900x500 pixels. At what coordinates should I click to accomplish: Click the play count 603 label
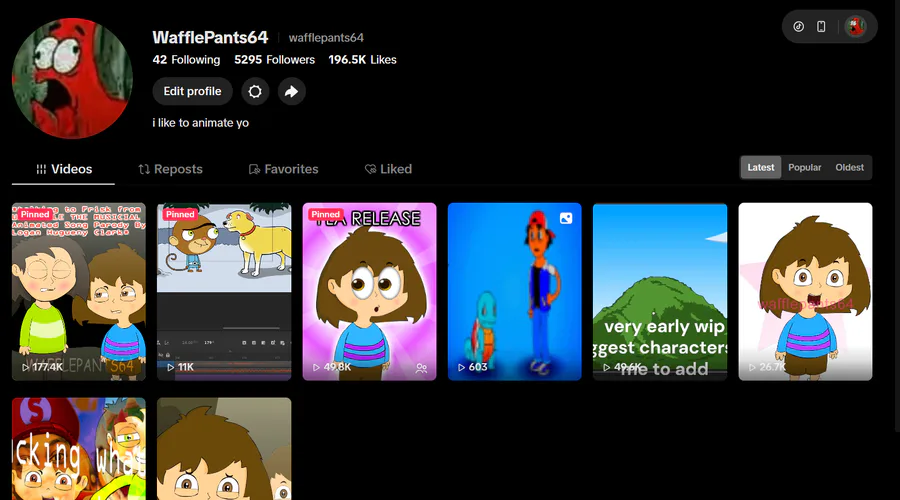(x=477, y=367)
